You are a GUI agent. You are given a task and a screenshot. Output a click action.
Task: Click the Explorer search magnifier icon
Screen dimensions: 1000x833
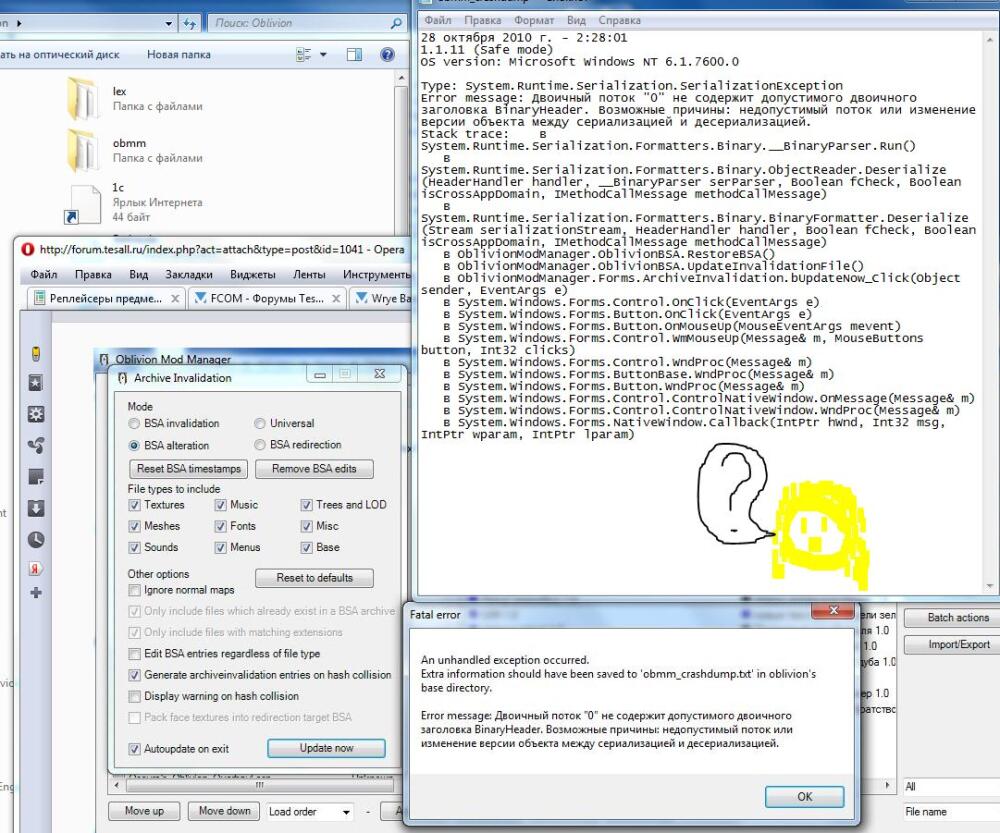click(x=396, y=23)
